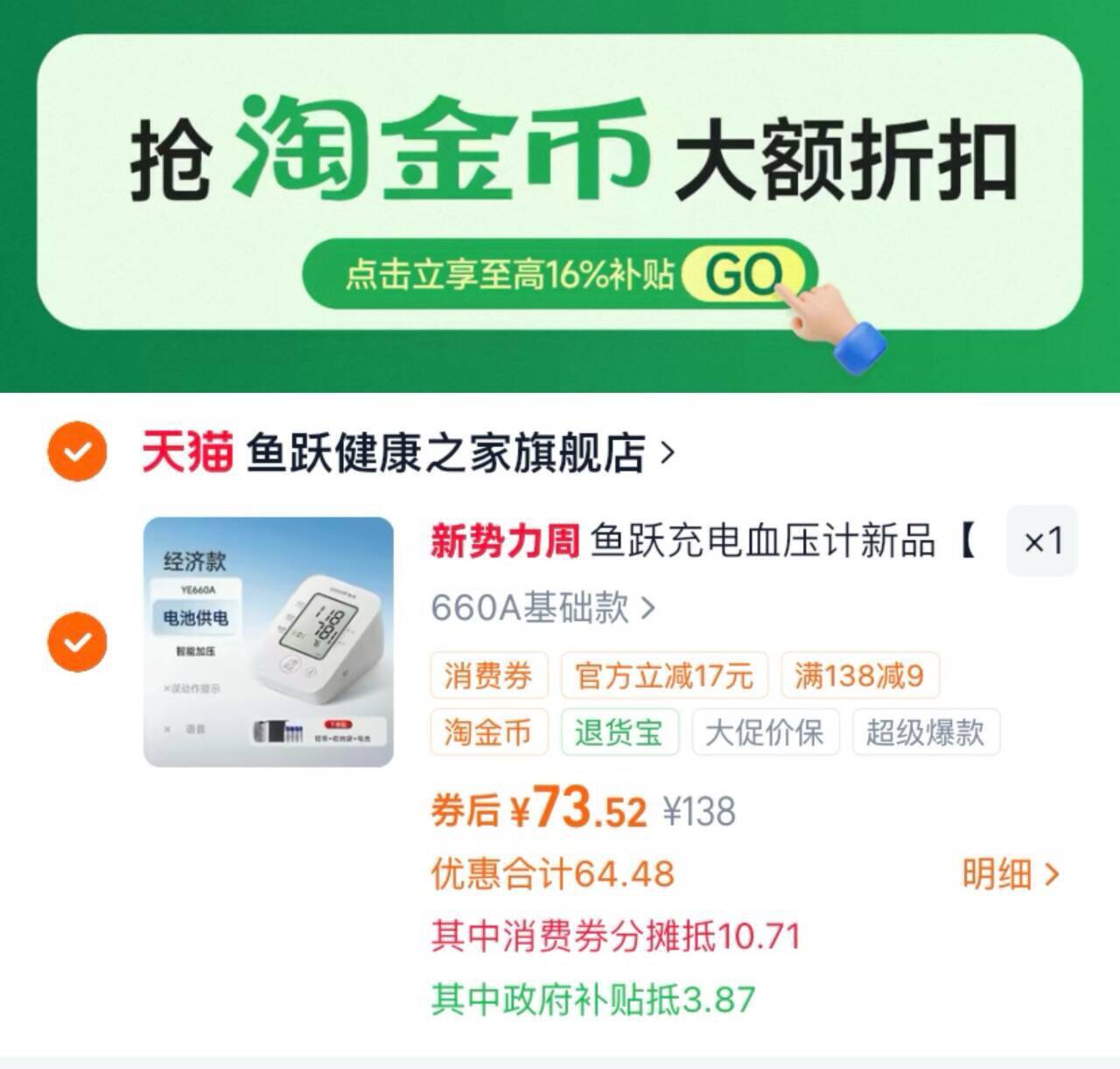Uncheck the blood pressure monitor item checkbox
The width and height of the screenshot is (1120, 1069).
pyautogui.click(x=77, y=642)
